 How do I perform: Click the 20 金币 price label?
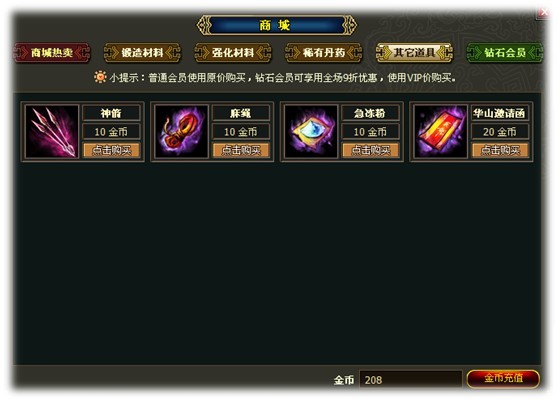[x=500, y=132]
